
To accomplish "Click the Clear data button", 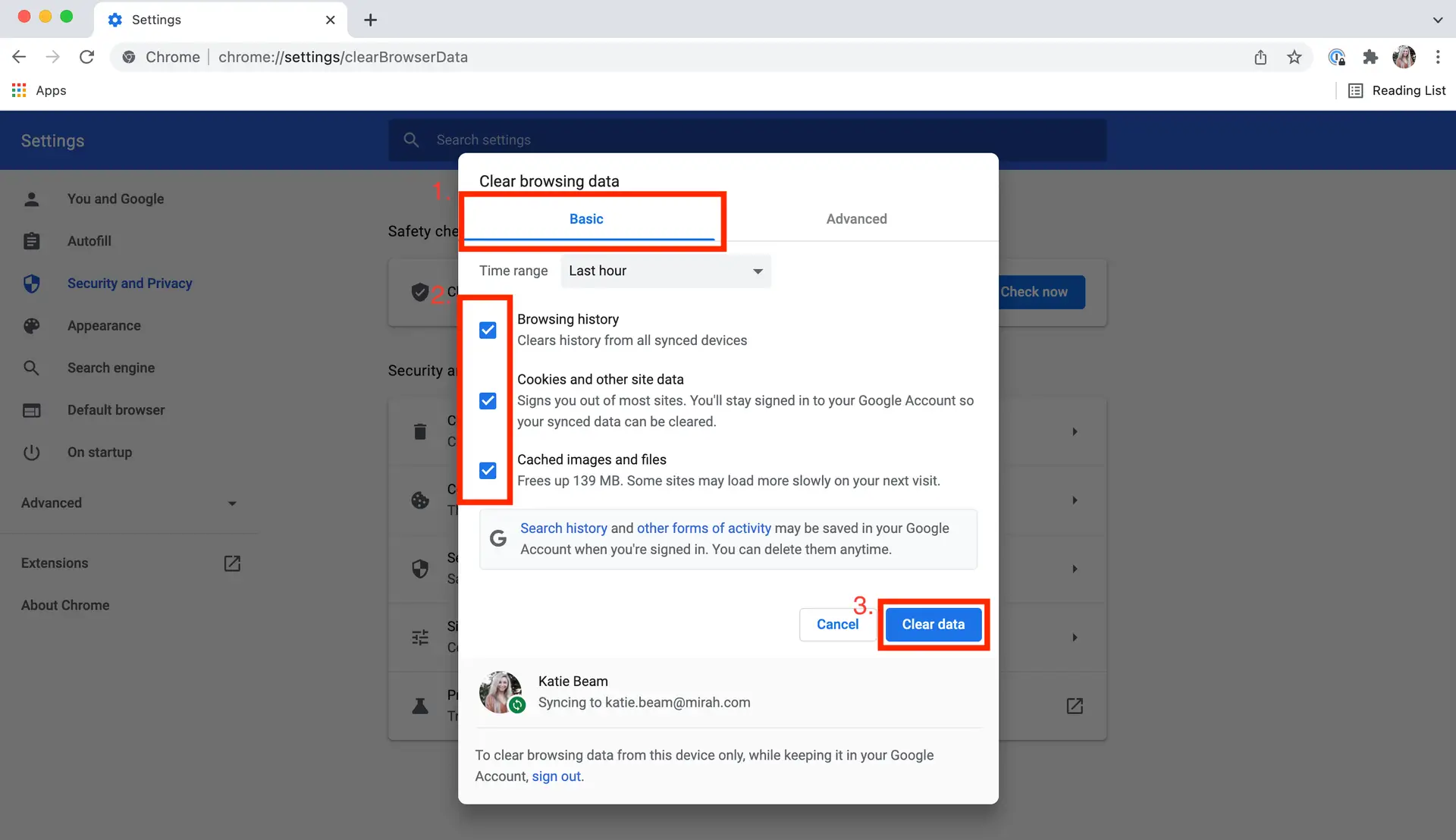I will pos(933,624).
